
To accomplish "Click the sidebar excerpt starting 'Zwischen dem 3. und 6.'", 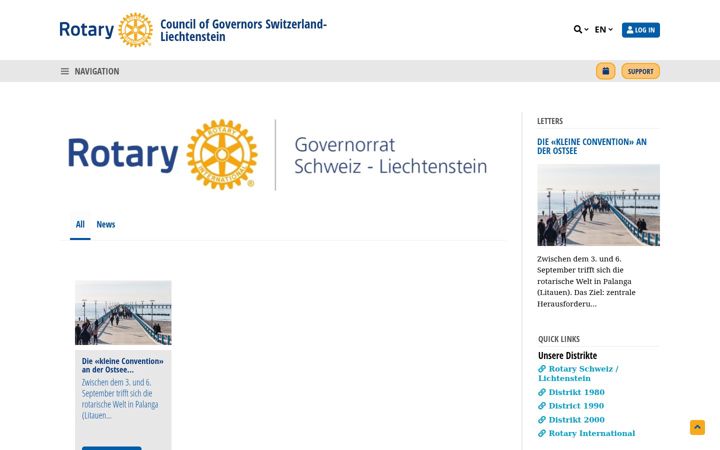I will tap(586, 281).
